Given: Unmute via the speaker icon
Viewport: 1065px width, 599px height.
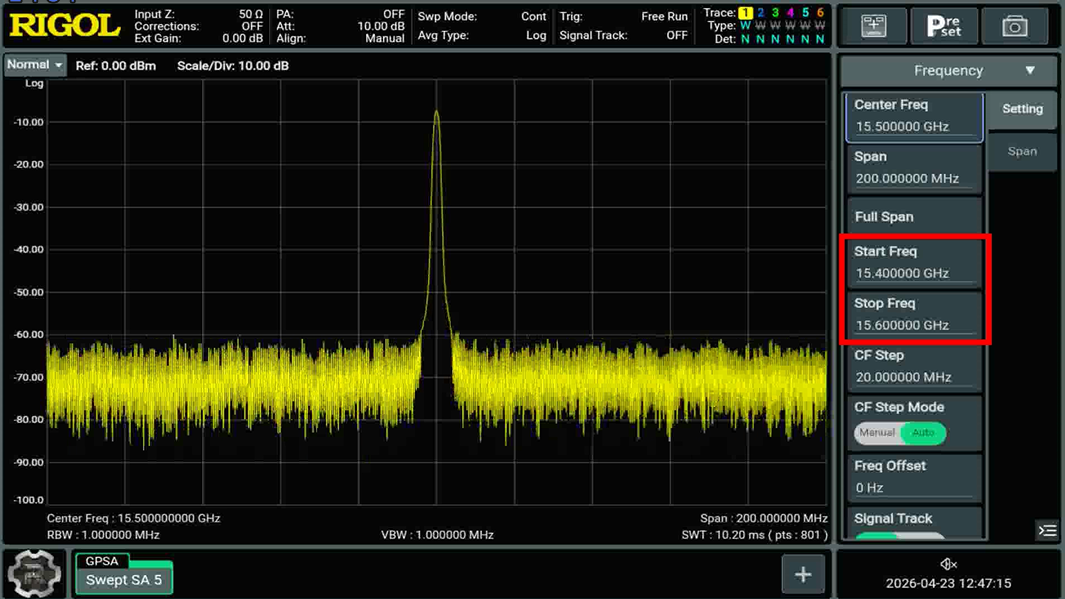Looking at the screenshot, I should [948, 564].
